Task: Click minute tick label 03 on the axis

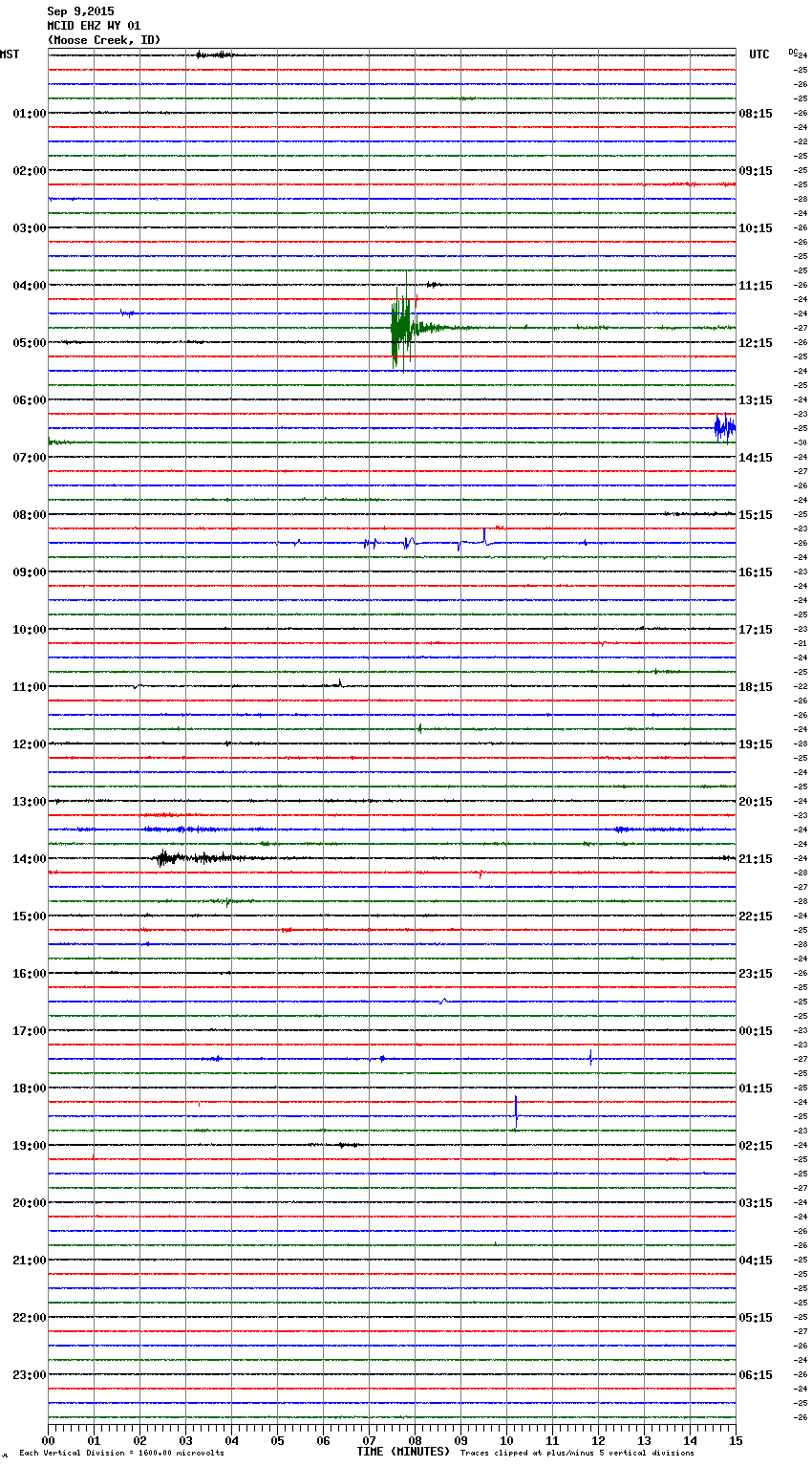Action: click(186, 1440)
